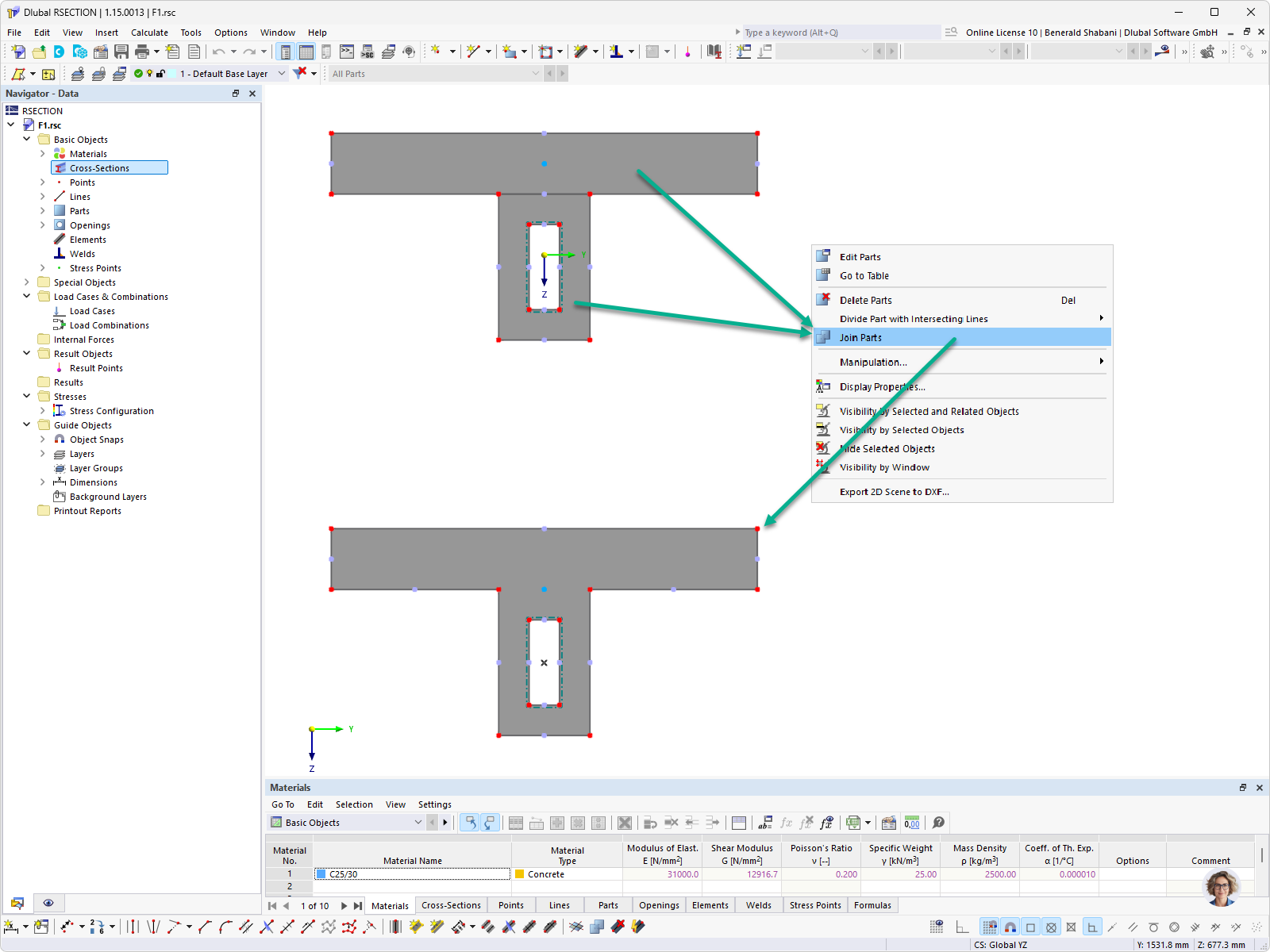Screen dimensions: 1270x952
Task: Open the Script Manager (JSC) icon
Action: [x=368, y=52]
